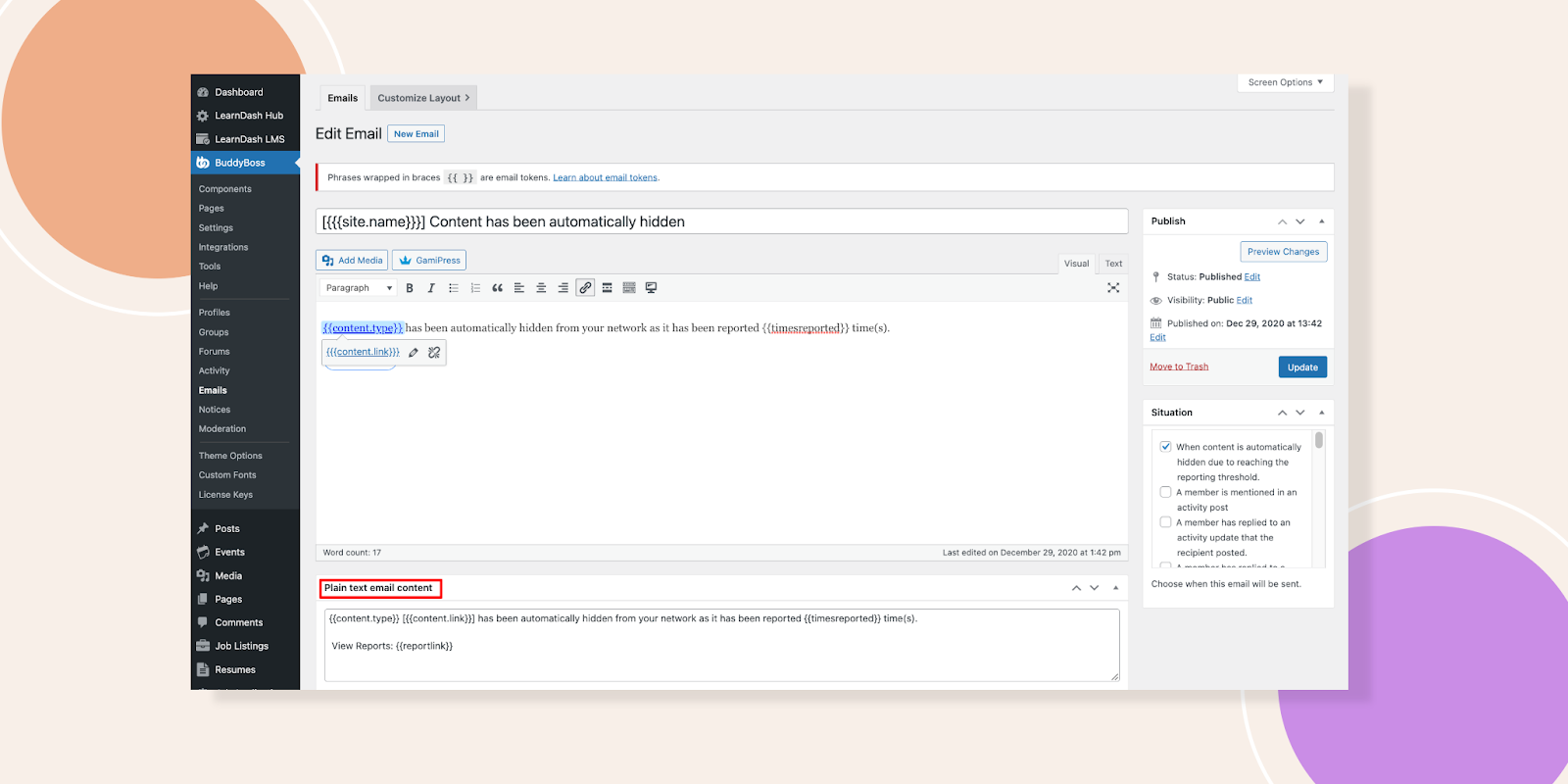
Task: Check 'A member has replied to an activity update'
Action: click(x=1165, y=522)
